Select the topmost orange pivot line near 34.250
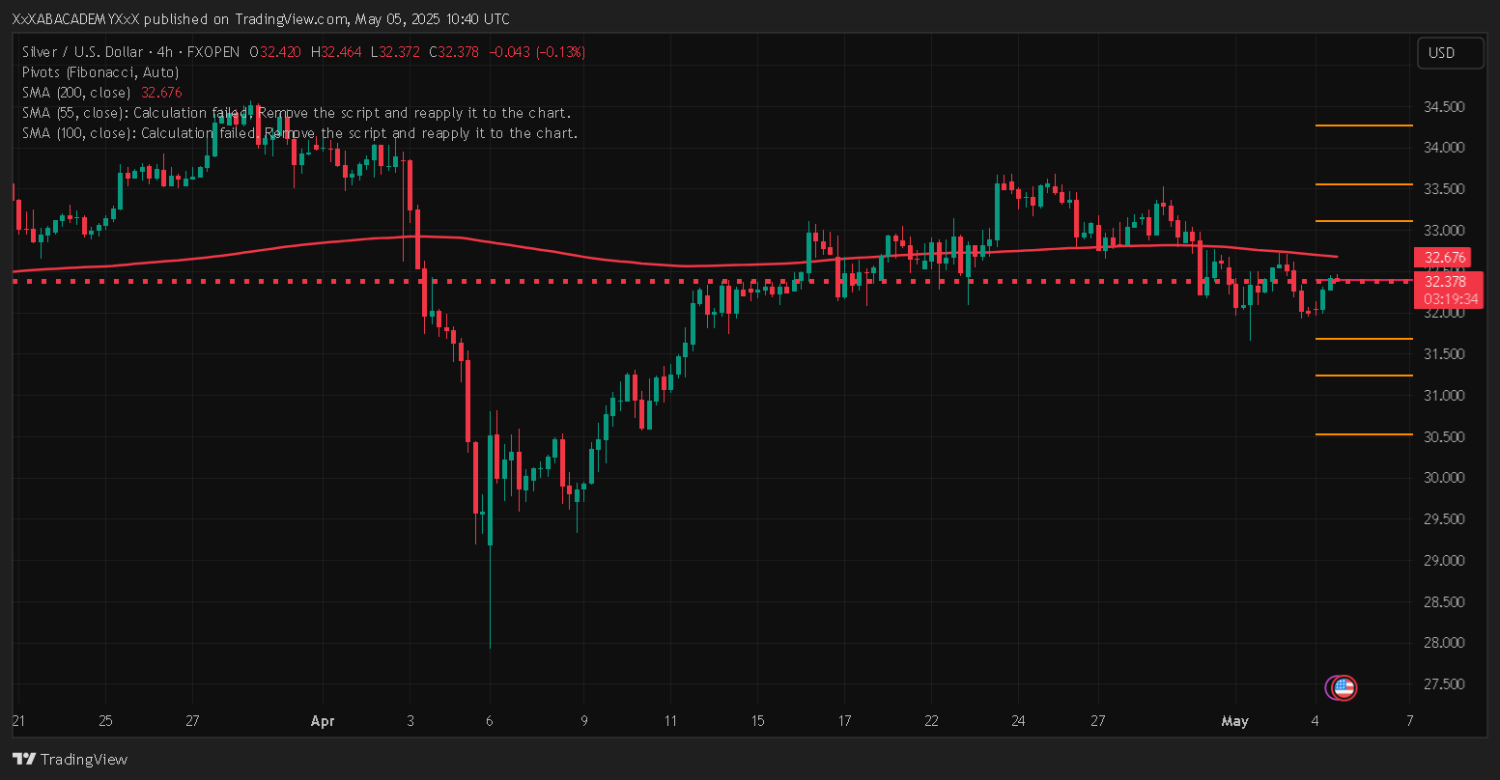Screen dimensions: 1500x780 click(x=1363, y=126)
